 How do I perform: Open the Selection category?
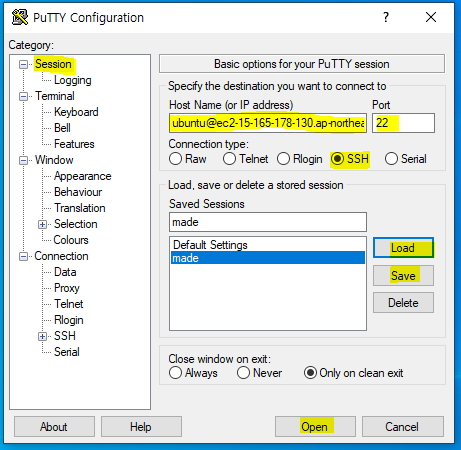click(x=76, y=224)
